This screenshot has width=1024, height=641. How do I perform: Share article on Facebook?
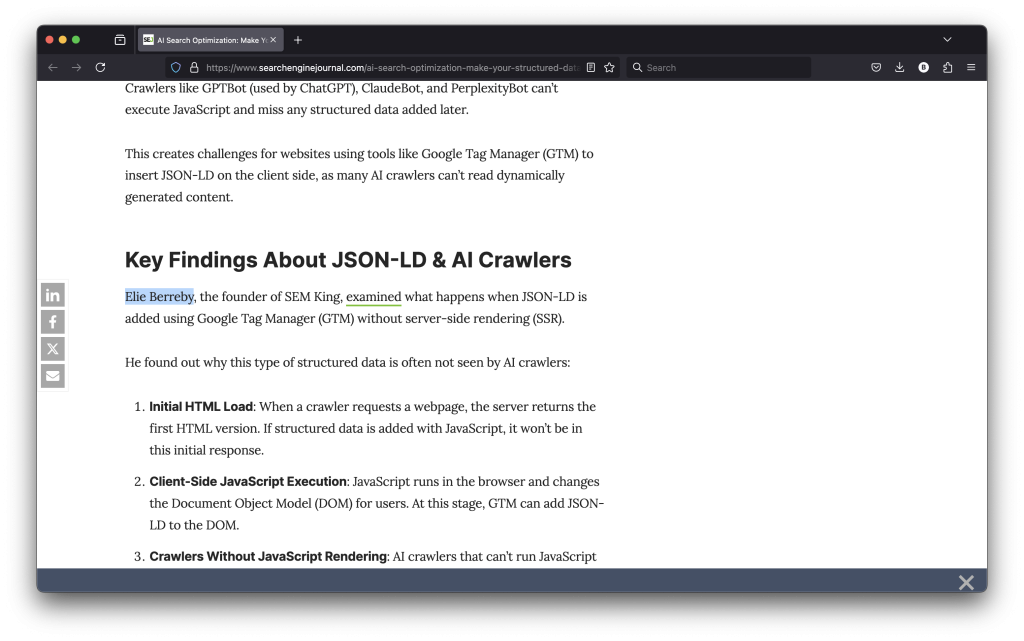53,322
